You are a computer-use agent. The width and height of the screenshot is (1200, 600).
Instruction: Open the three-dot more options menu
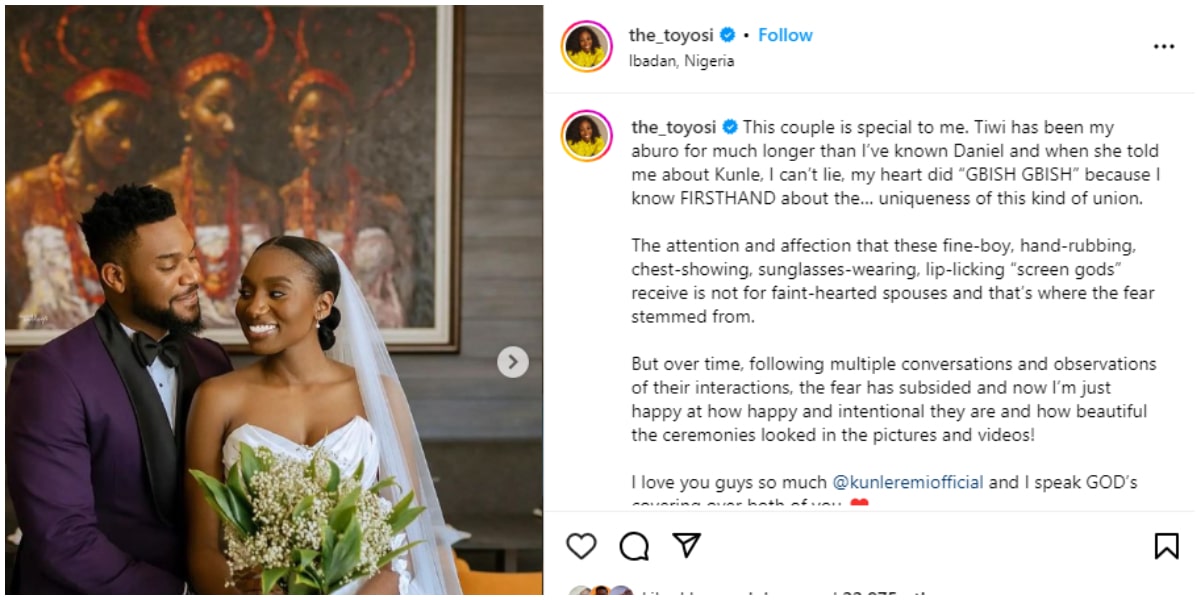point(1164,47)
